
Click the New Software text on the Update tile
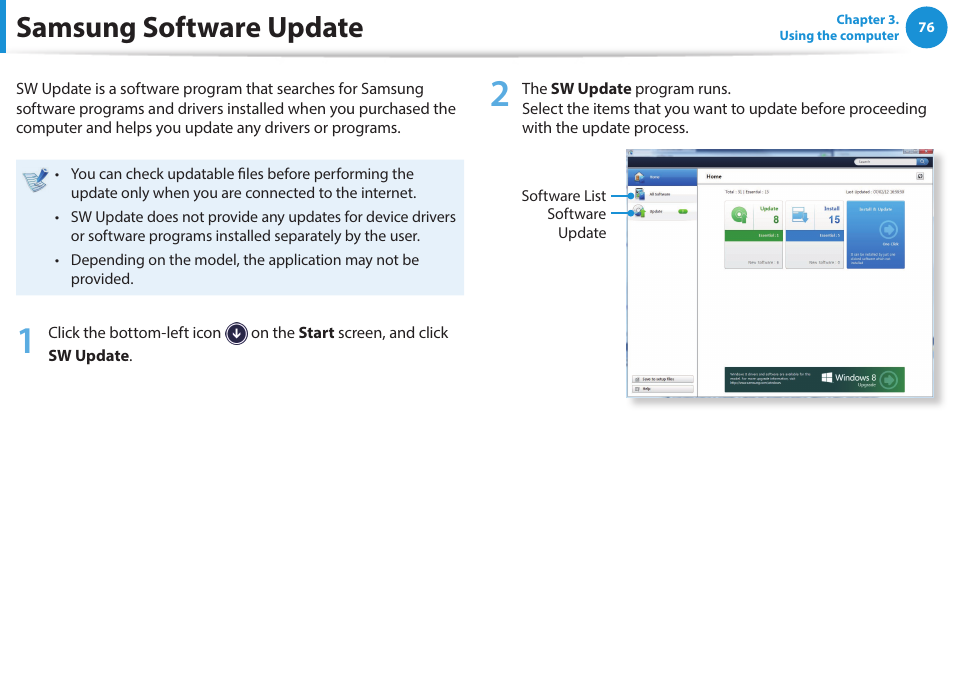pyautogui.click(x=764, y=263)
